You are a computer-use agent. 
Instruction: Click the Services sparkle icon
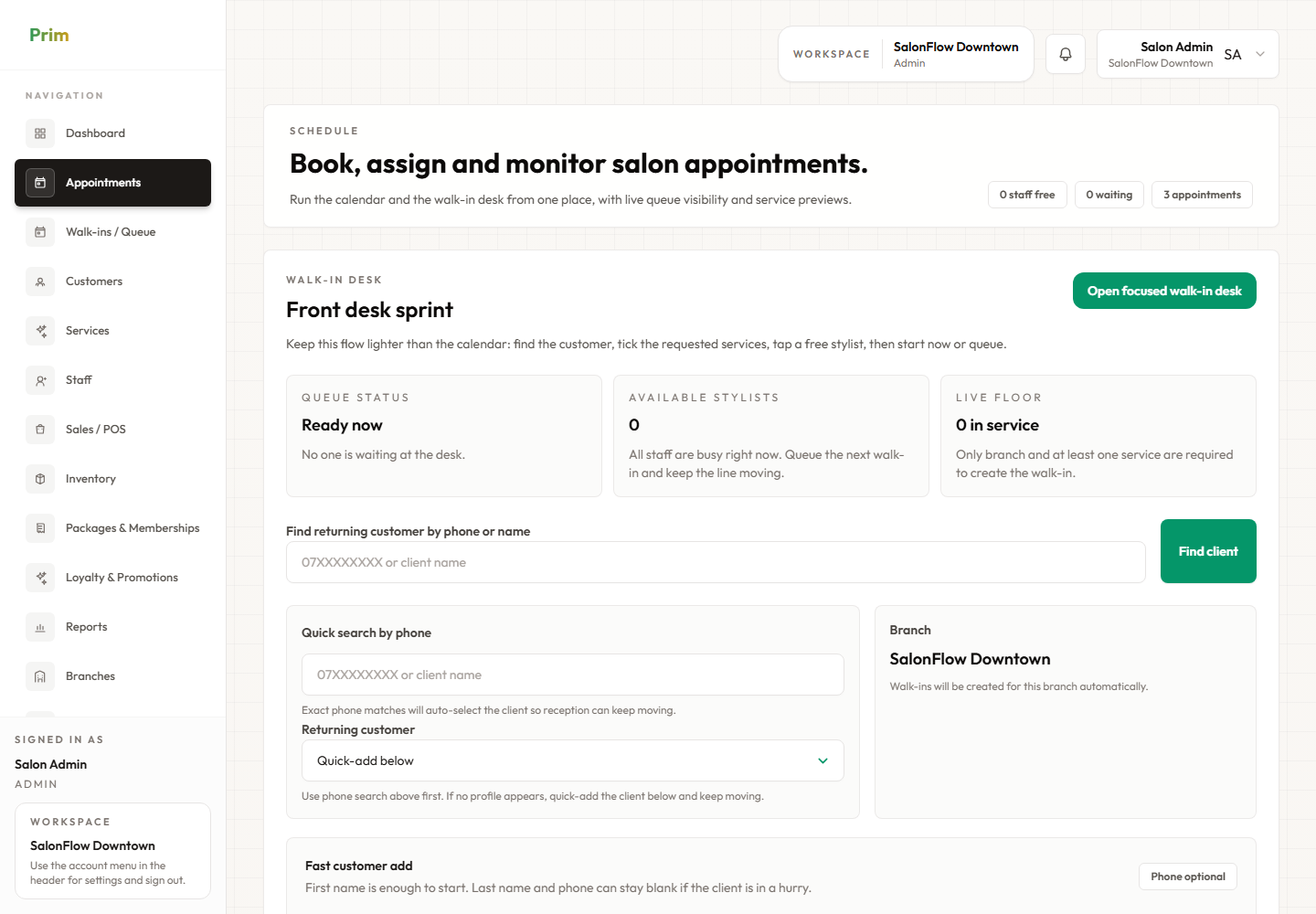coord(40,331)
